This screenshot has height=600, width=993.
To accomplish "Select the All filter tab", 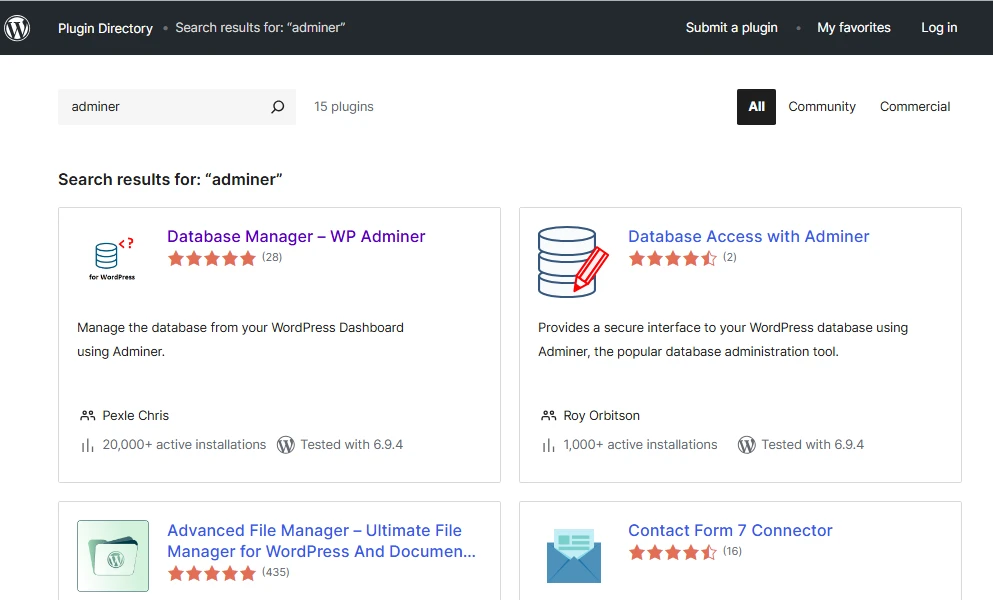I will (756, 107).
